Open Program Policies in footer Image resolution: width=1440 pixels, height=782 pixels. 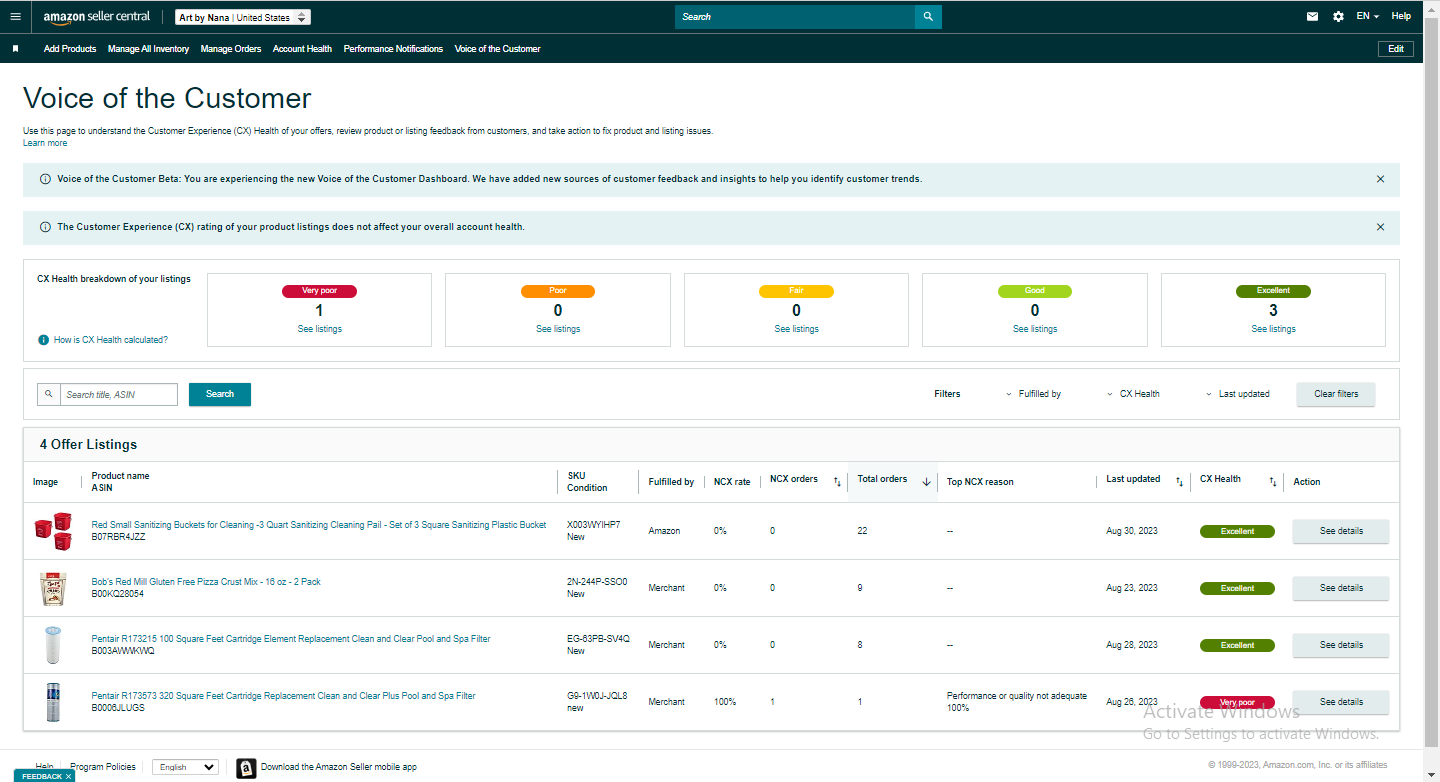point(103,767)
